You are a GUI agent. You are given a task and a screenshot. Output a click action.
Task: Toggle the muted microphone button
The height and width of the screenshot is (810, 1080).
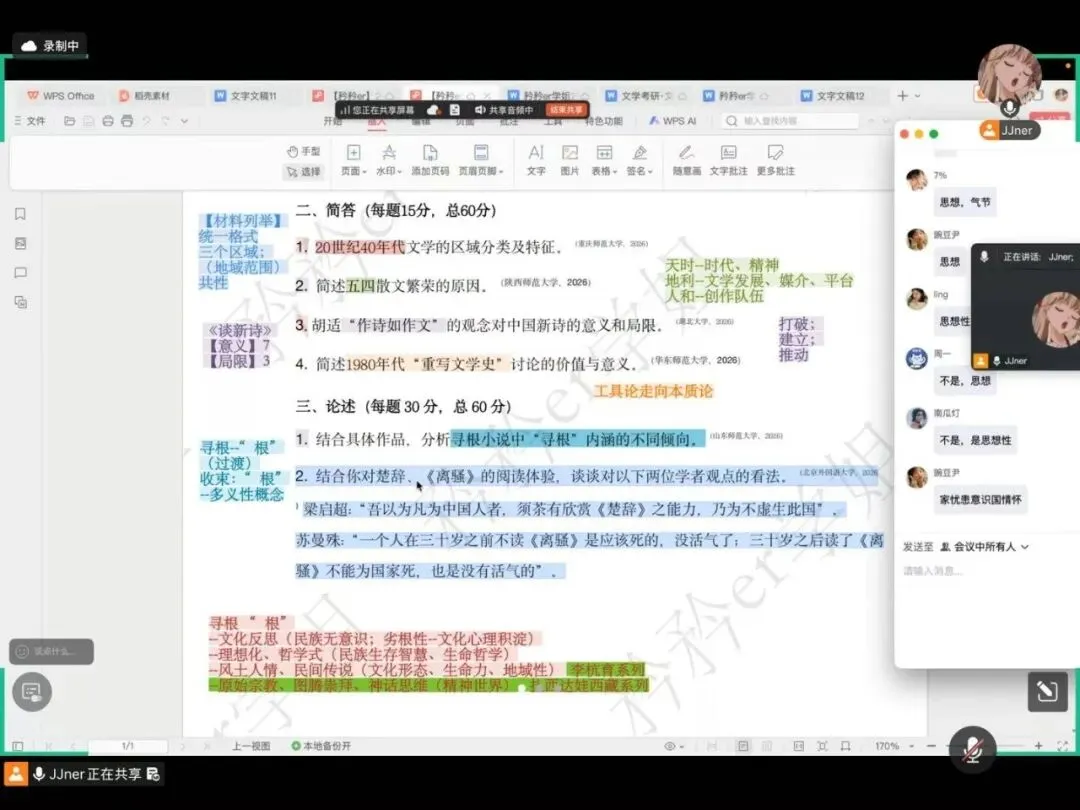point(973,749)
